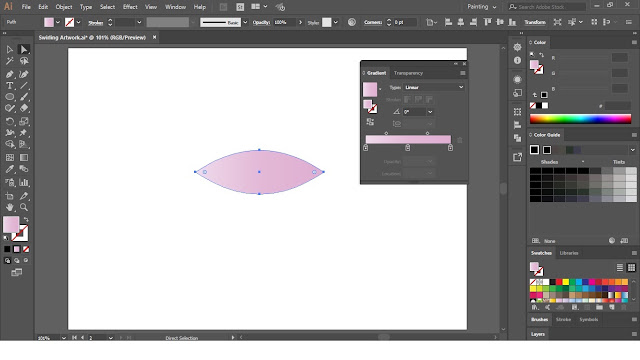
Task: Select the middle gradient stop
Action: coord(407,148)
